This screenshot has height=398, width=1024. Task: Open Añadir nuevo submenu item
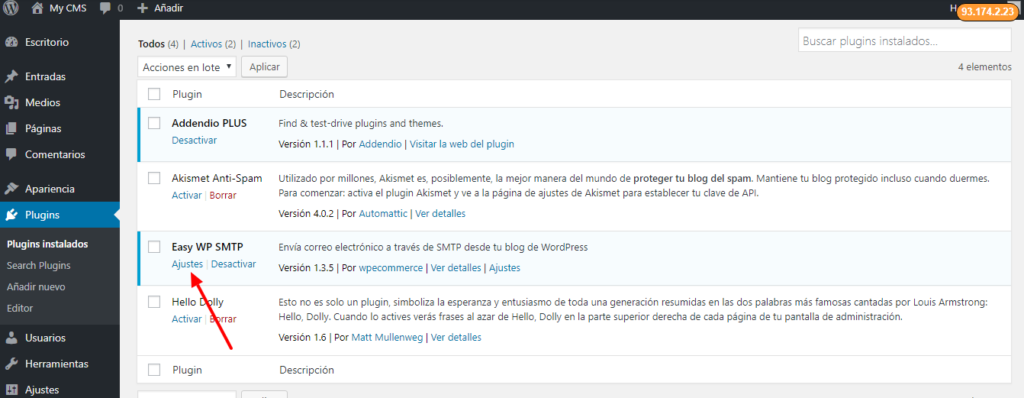pos(36,287)
